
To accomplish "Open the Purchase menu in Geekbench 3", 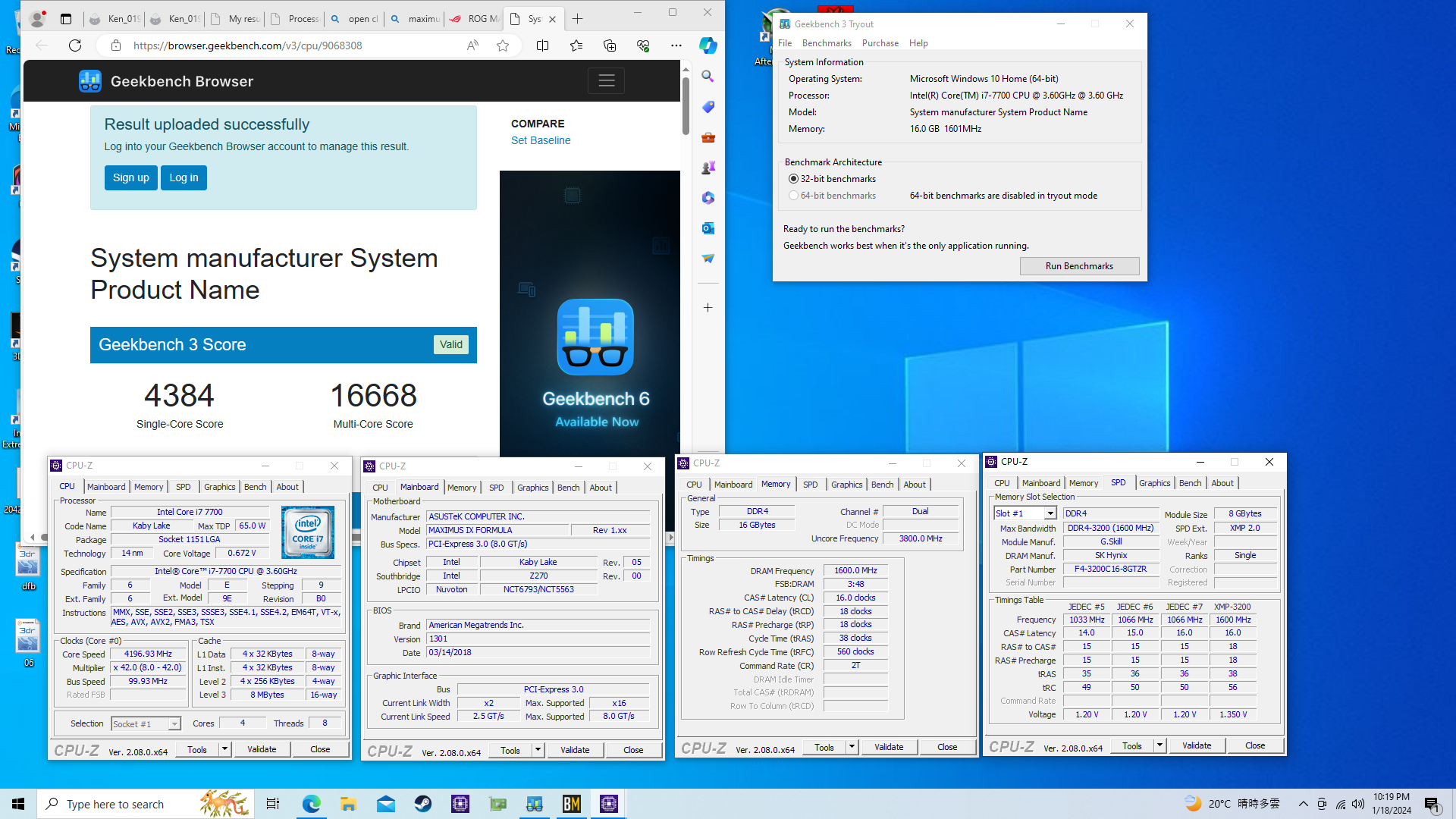I will click(x=880, y=43).
